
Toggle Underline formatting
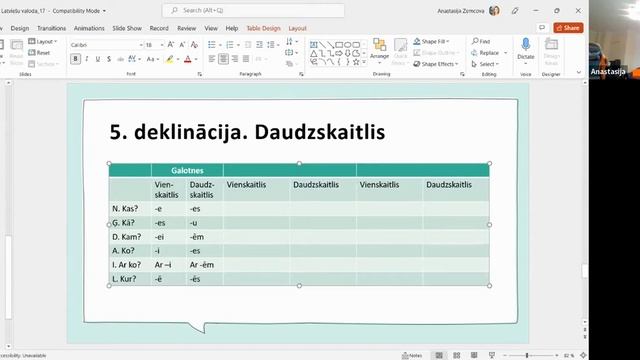click(x=98, y=59)
